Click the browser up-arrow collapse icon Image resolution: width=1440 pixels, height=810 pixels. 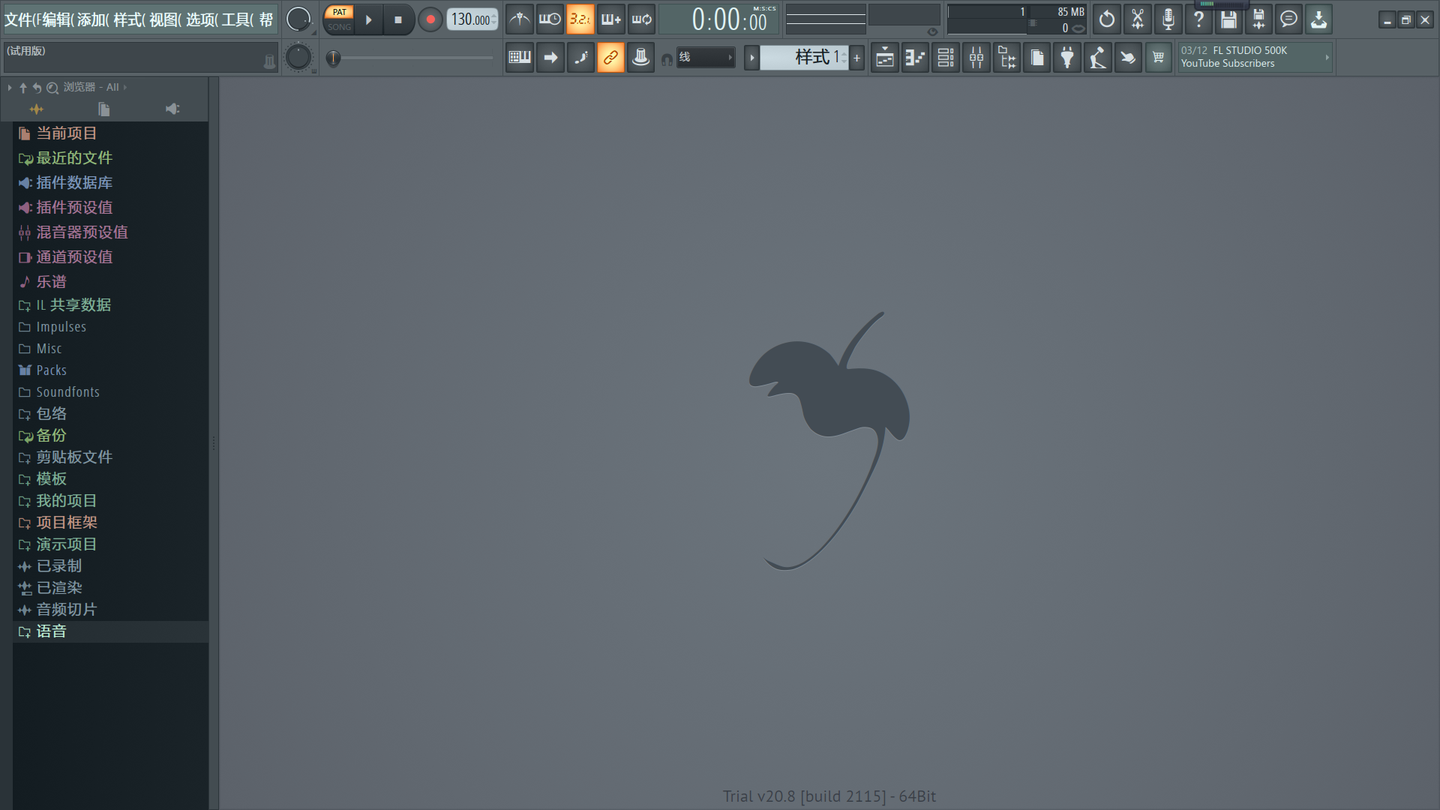point(23,88)
